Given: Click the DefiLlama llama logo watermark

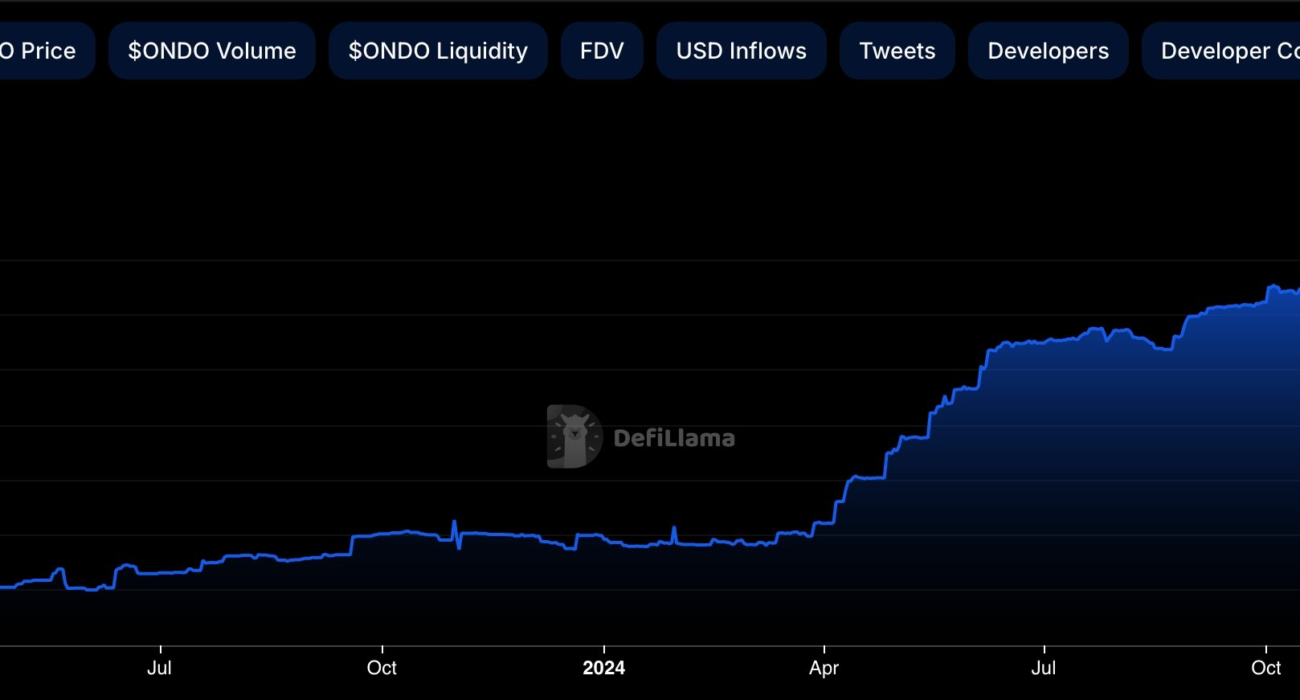Looking at the screenshot, I should tap(574, 437).
